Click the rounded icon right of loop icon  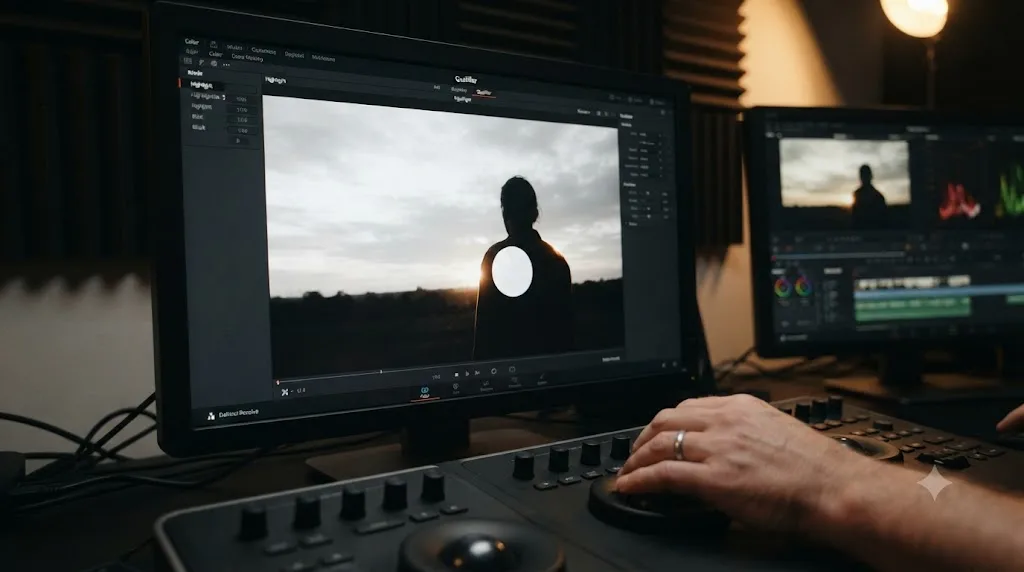tap(512, 370)
